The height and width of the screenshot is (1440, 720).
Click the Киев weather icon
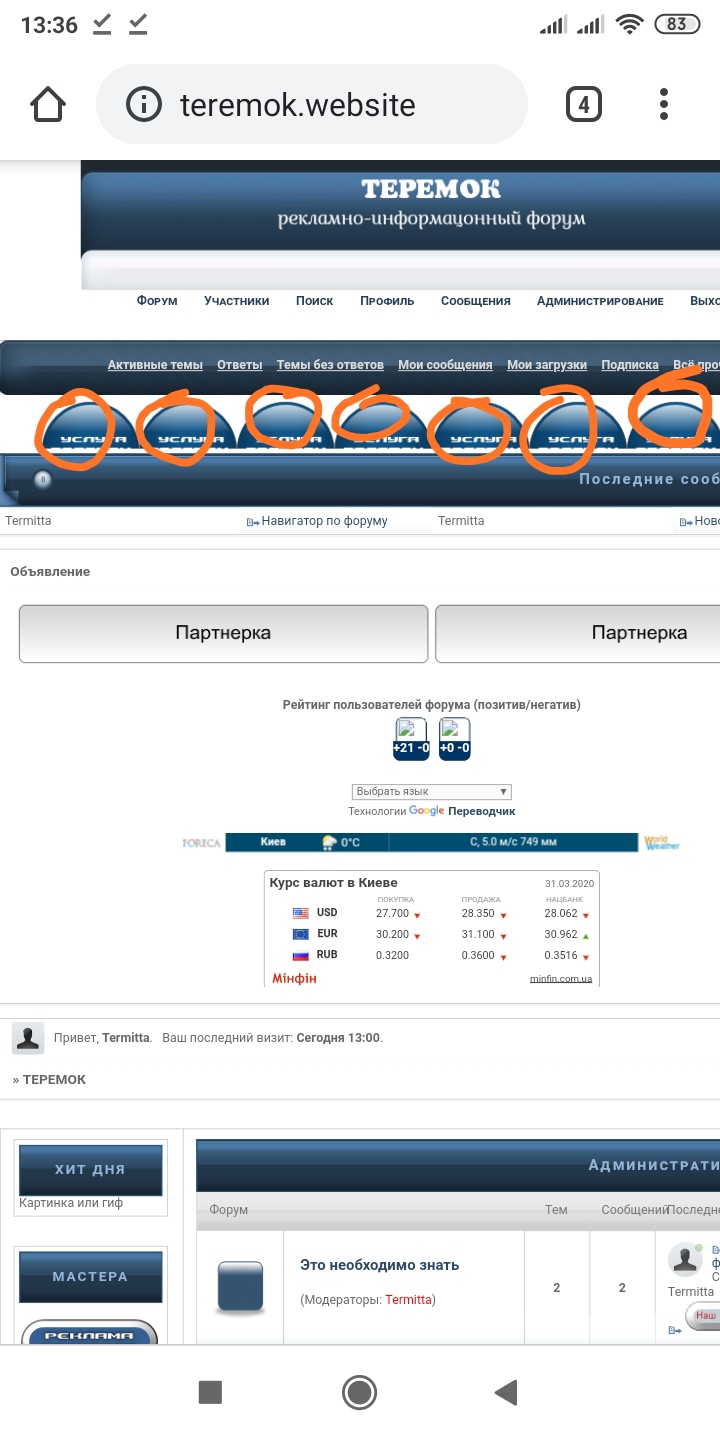click(x=329, y=843)
